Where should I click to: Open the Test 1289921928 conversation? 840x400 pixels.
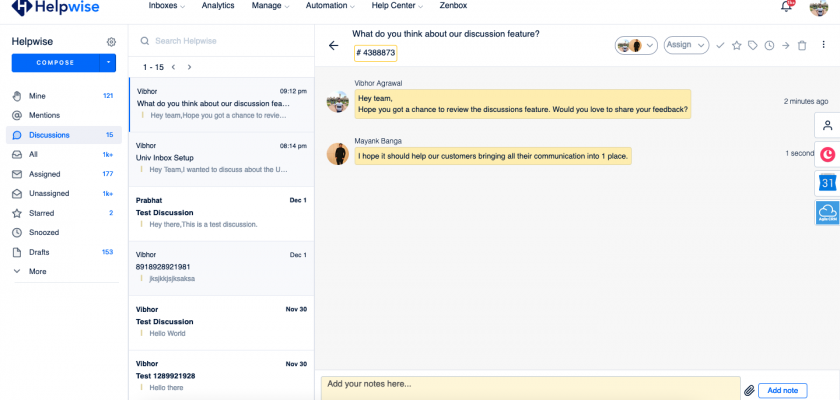(x=221, y=375)
